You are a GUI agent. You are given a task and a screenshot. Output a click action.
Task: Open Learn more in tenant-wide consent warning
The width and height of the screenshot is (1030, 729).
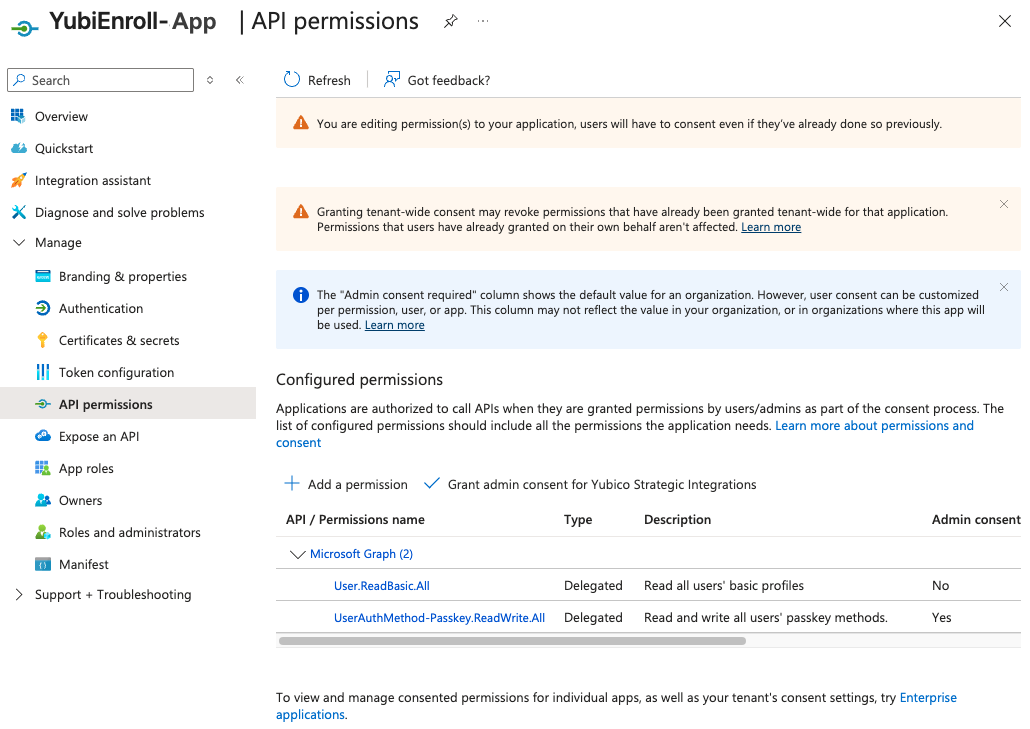(x=771, y=227)
